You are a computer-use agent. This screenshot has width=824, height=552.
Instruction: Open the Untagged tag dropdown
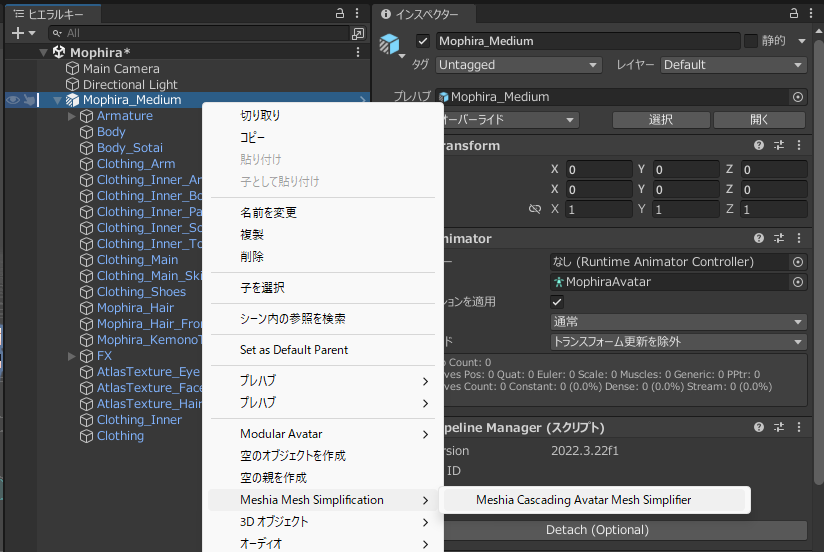click(x=518, y=65)
